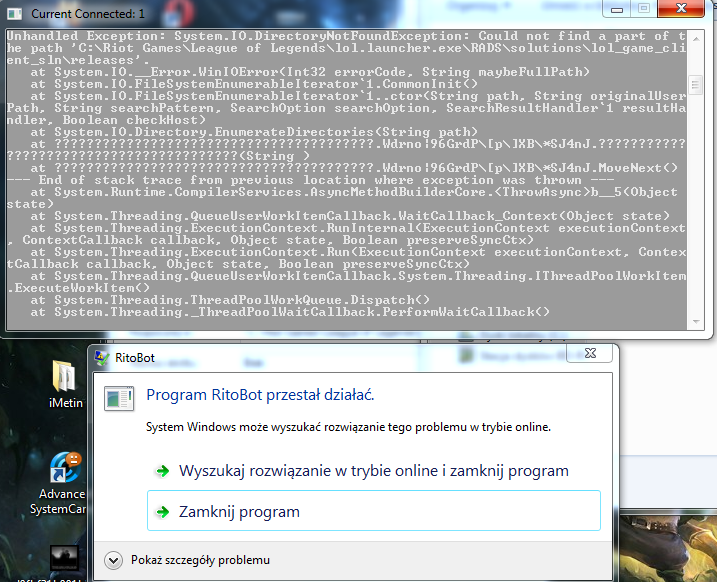The width and height of the screenshot is (717, 582).
Task: Click 'Current Connected: 1' window title
Action: (88, 14)
